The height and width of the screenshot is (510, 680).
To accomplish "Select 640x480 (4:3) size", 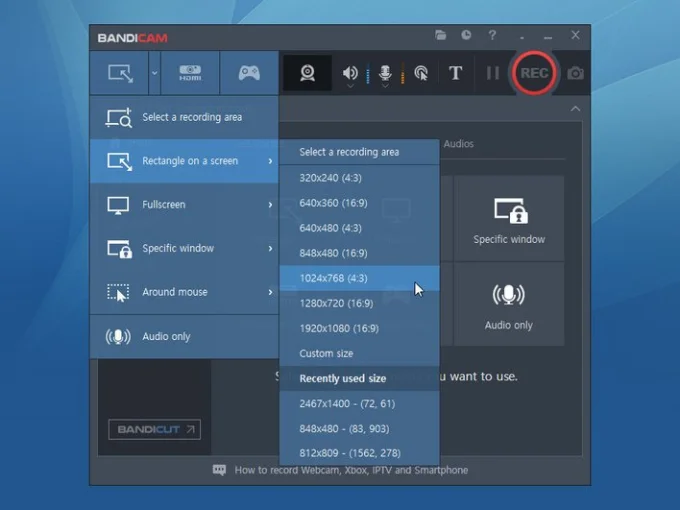I will point(360,228).
